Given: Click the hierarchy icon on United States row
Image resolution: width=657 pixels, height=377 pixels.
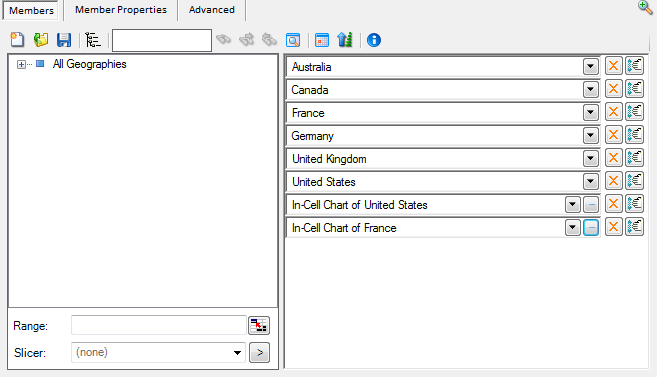Looking at the screenshot, I should 634,181.
